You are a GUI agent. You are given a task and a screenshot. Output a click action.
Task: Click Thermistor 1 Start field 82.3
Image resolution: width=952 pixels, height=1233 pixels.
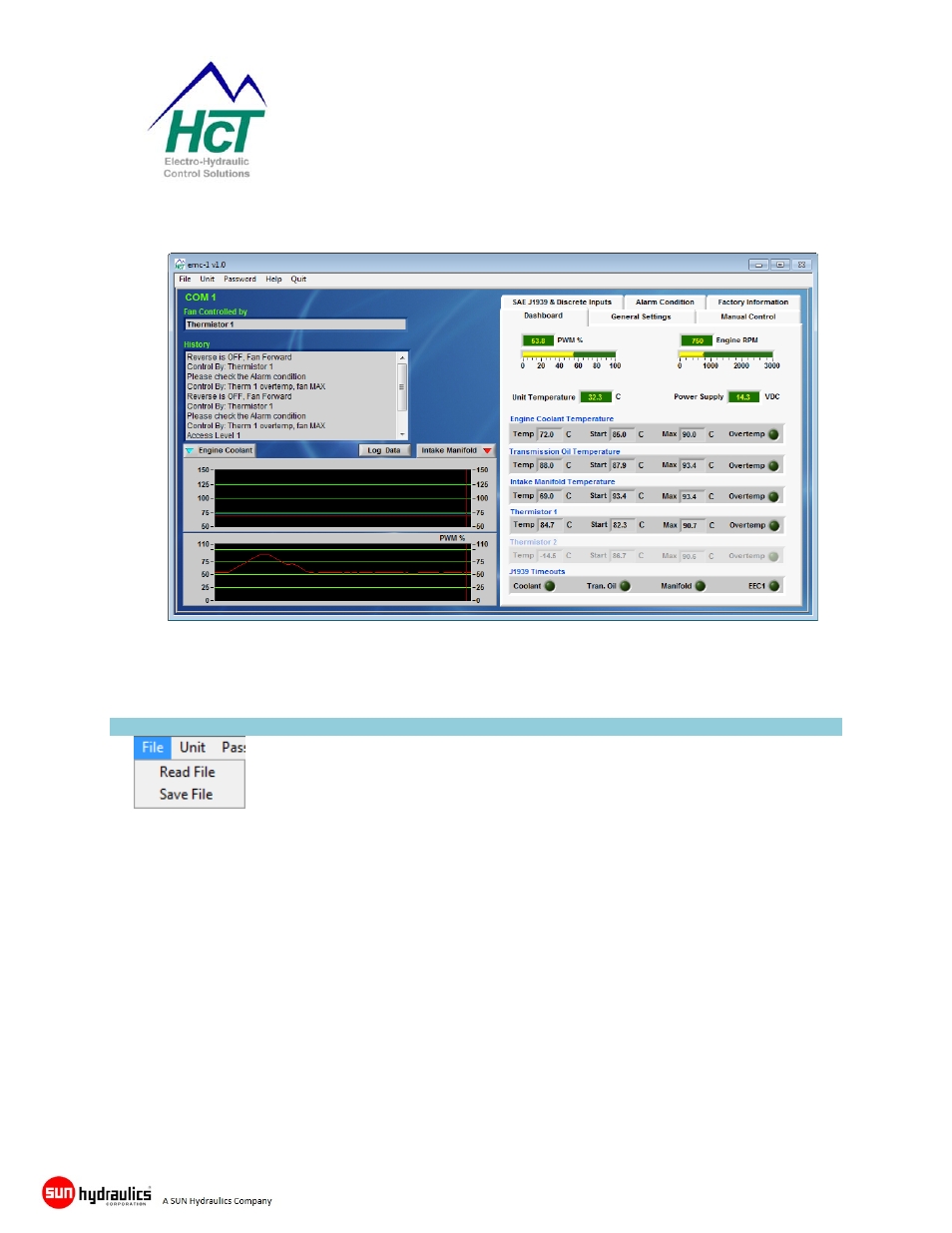624,525
